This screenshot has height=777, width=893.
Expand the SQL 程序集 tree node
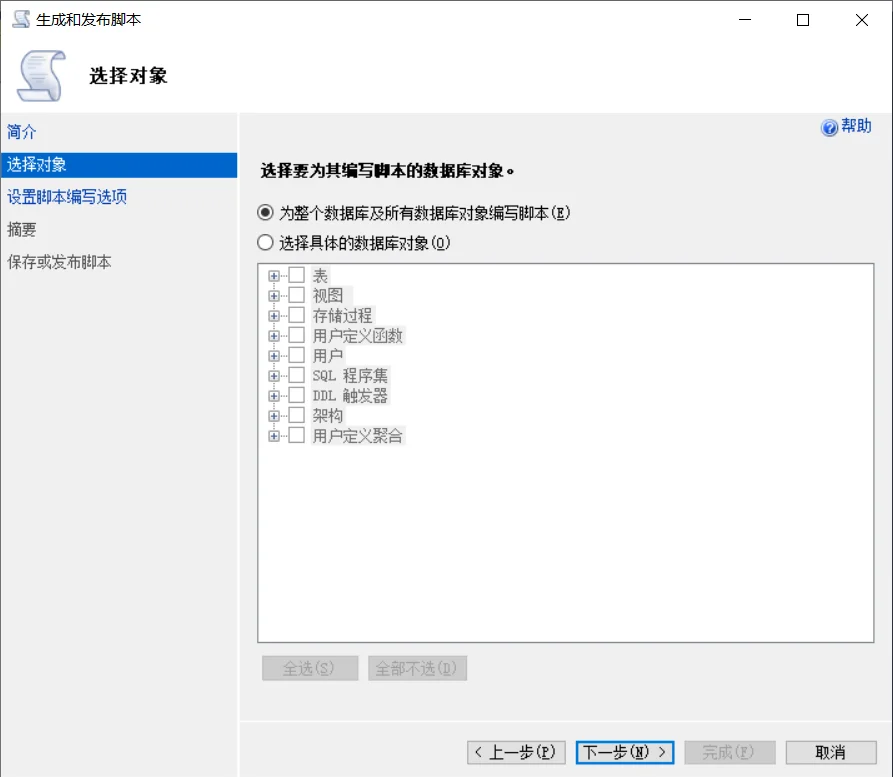pyautogui.click(x=274, y=376)
